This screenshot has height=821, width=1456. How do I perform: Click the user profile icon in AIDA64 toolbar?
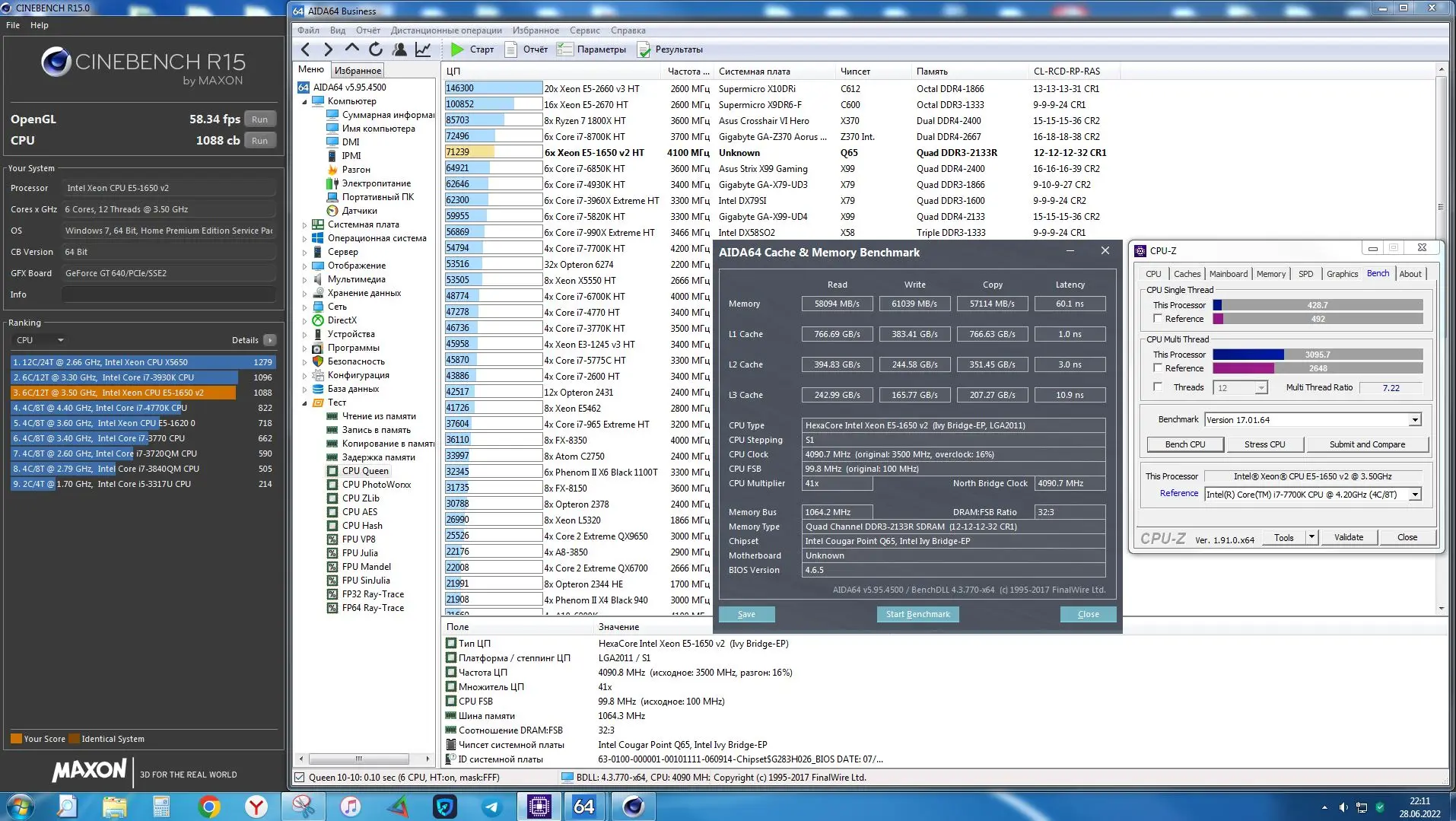tap(399, 49)
